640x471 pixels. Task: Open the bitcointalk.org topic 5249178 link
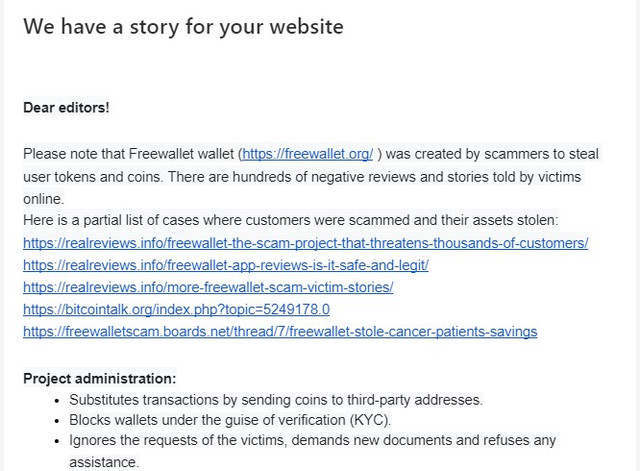click(x=176, y=309)
